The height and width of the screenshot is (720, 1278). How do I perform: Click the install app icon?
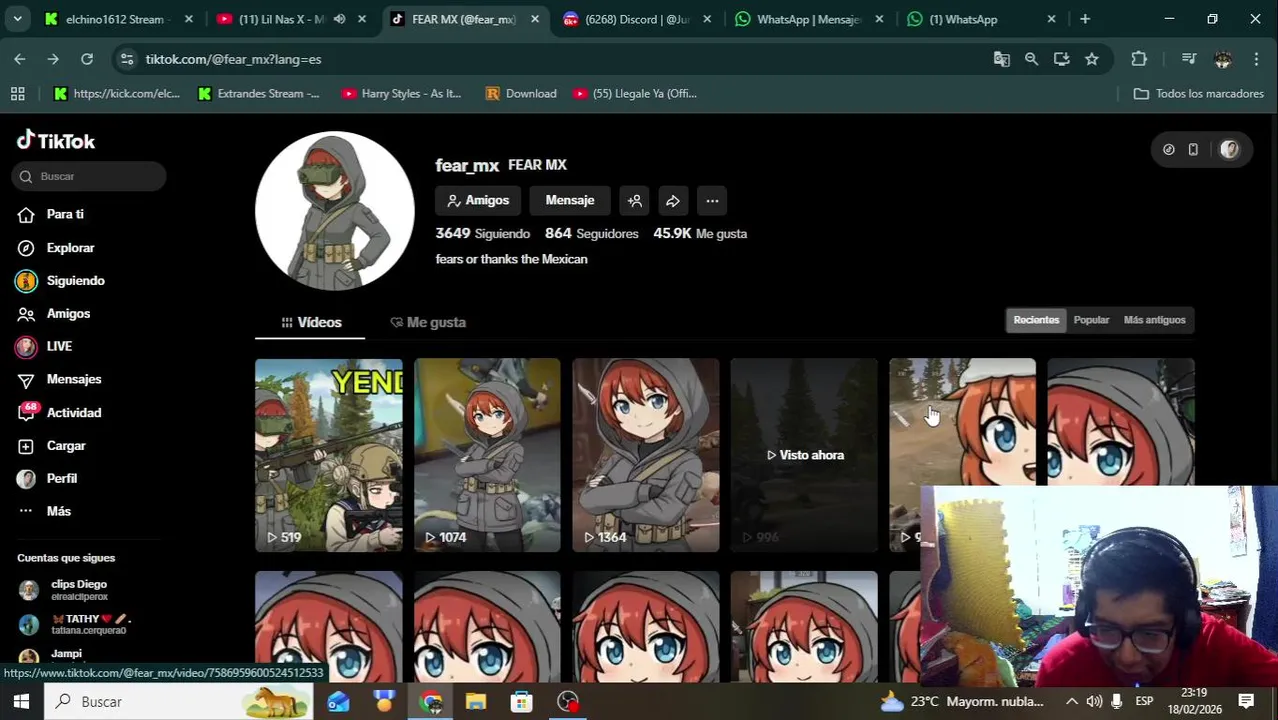1061,59
